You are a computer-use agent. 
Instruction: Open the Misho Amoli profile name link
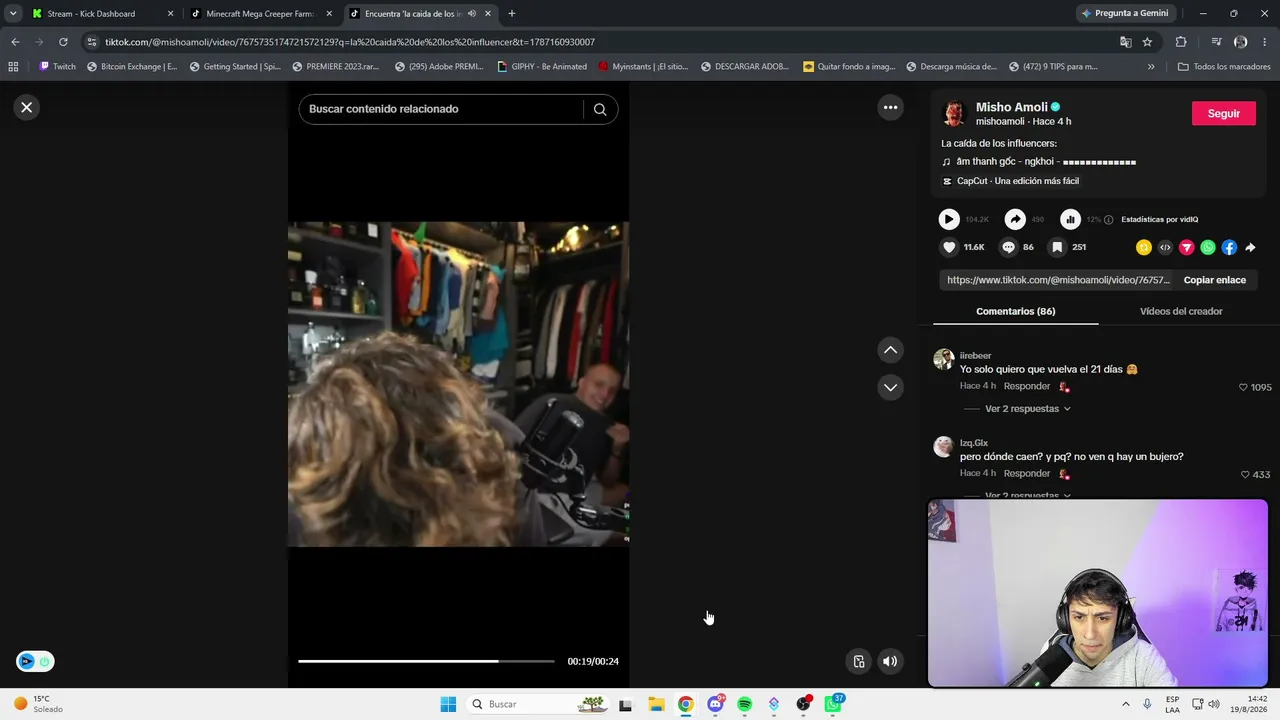(1012, 107)
